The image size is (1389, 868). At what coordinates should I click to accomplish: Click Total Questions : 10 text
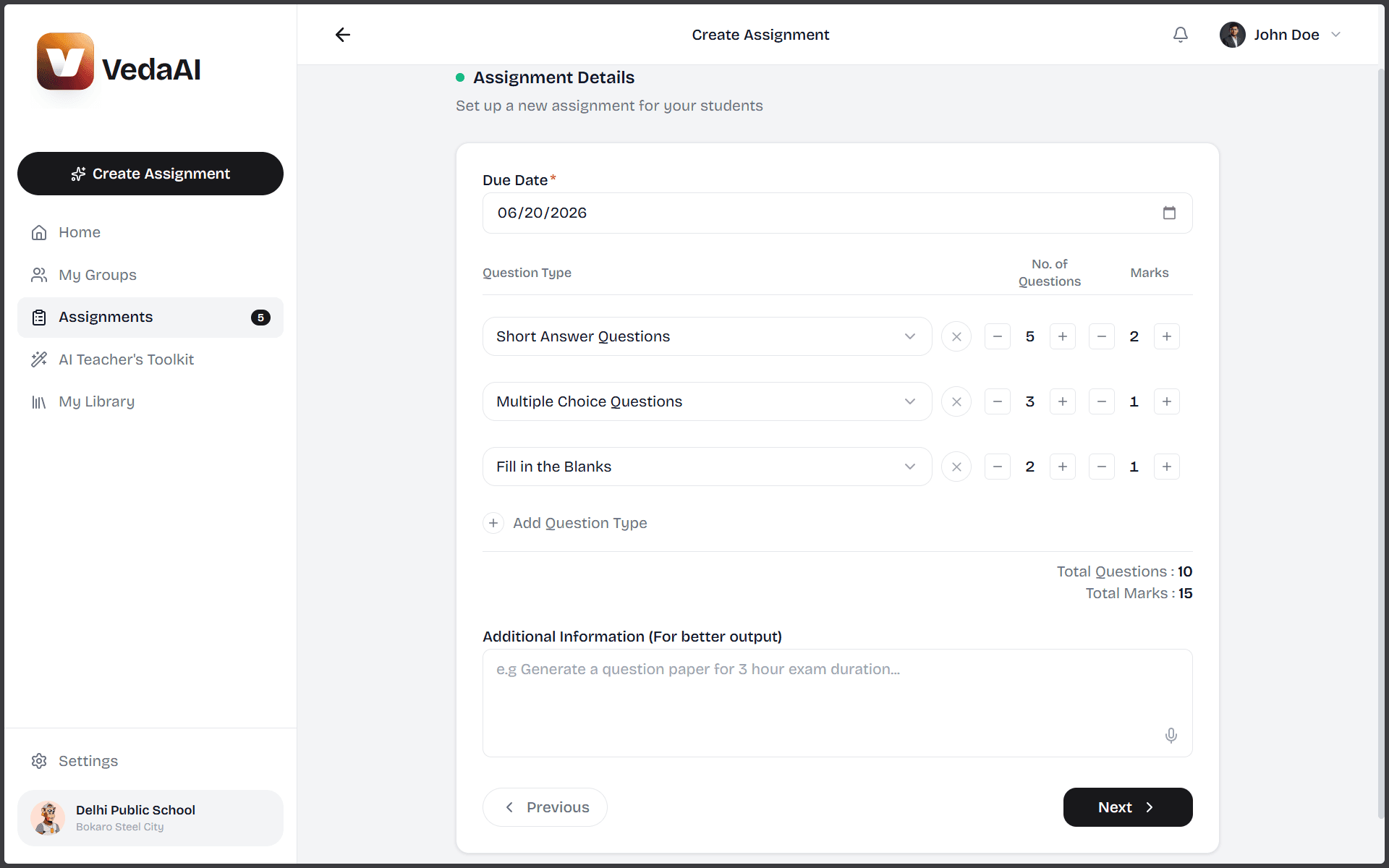click(x=1124, y=571)
